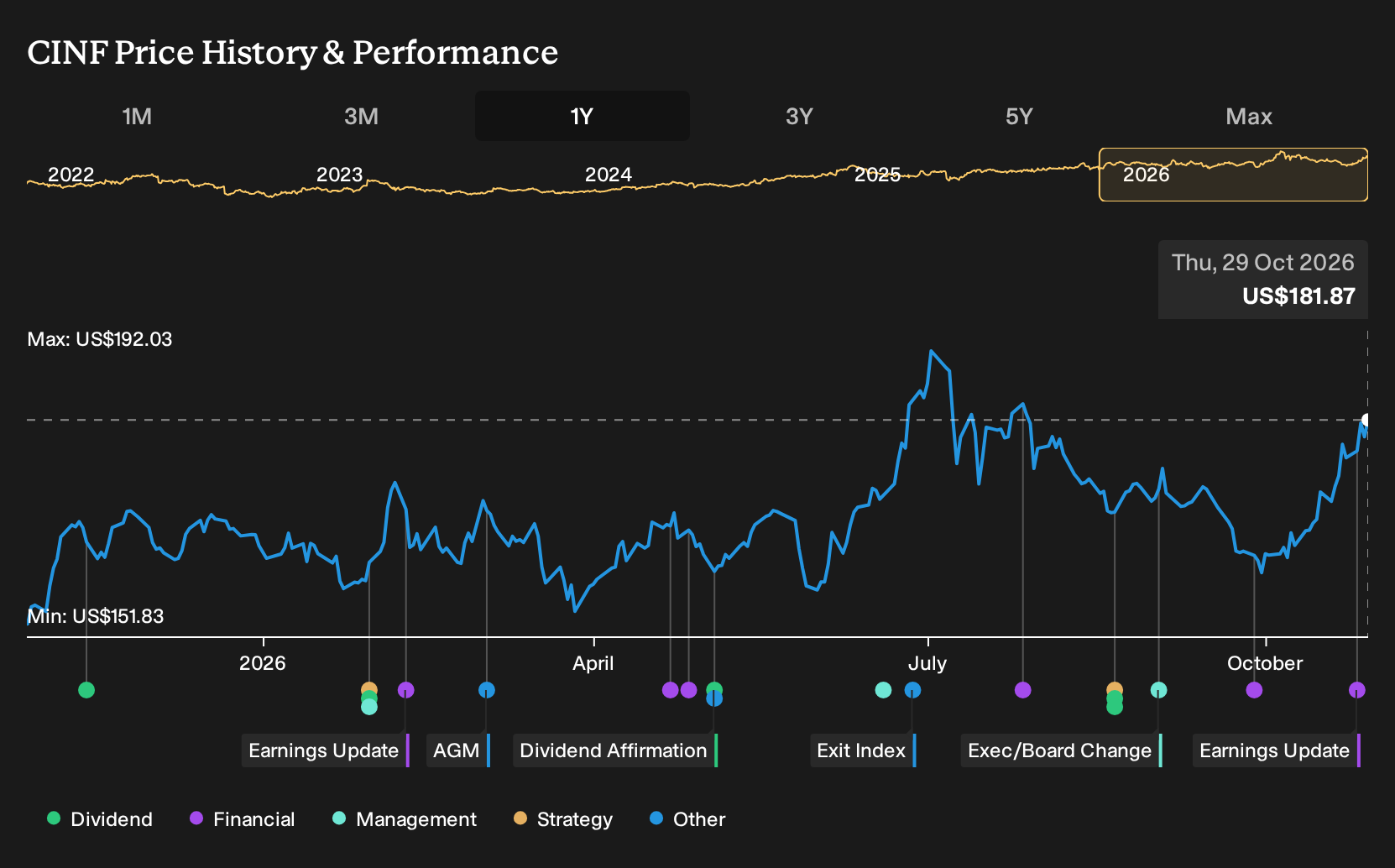This screenshot has width=1395, height=868.
Task: Click the green dividend marker before 2026
Action: tap(86, 690)
